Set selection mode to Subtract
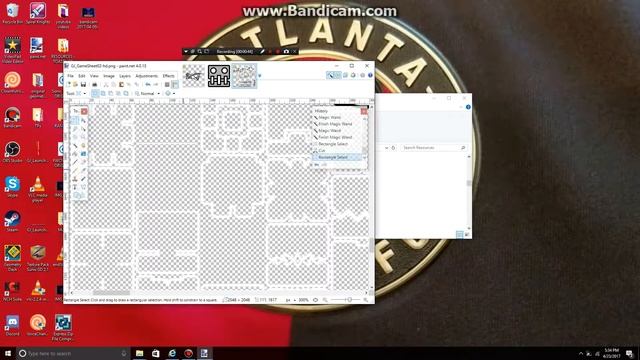Viewport: 640px width, 360px height. pyautogui.click(x=110, y=93)
